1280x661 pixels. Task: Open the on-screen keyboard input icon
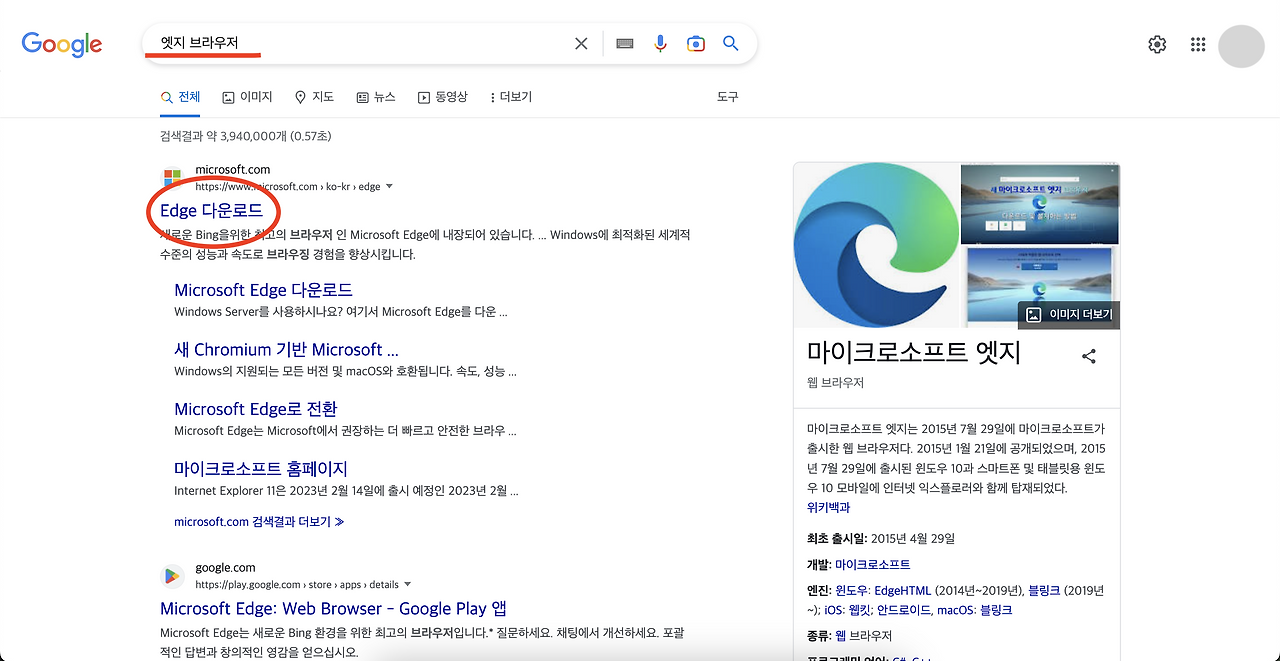(x=624, y=43)
